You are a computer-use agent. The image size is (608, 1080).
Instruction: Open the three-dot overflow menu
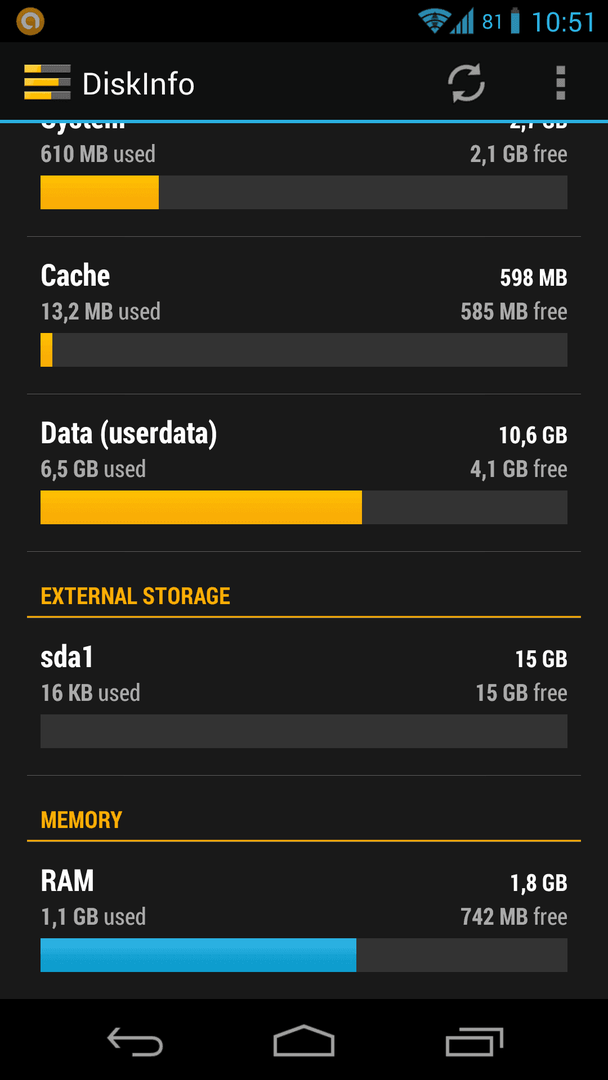tap(560, 83)
